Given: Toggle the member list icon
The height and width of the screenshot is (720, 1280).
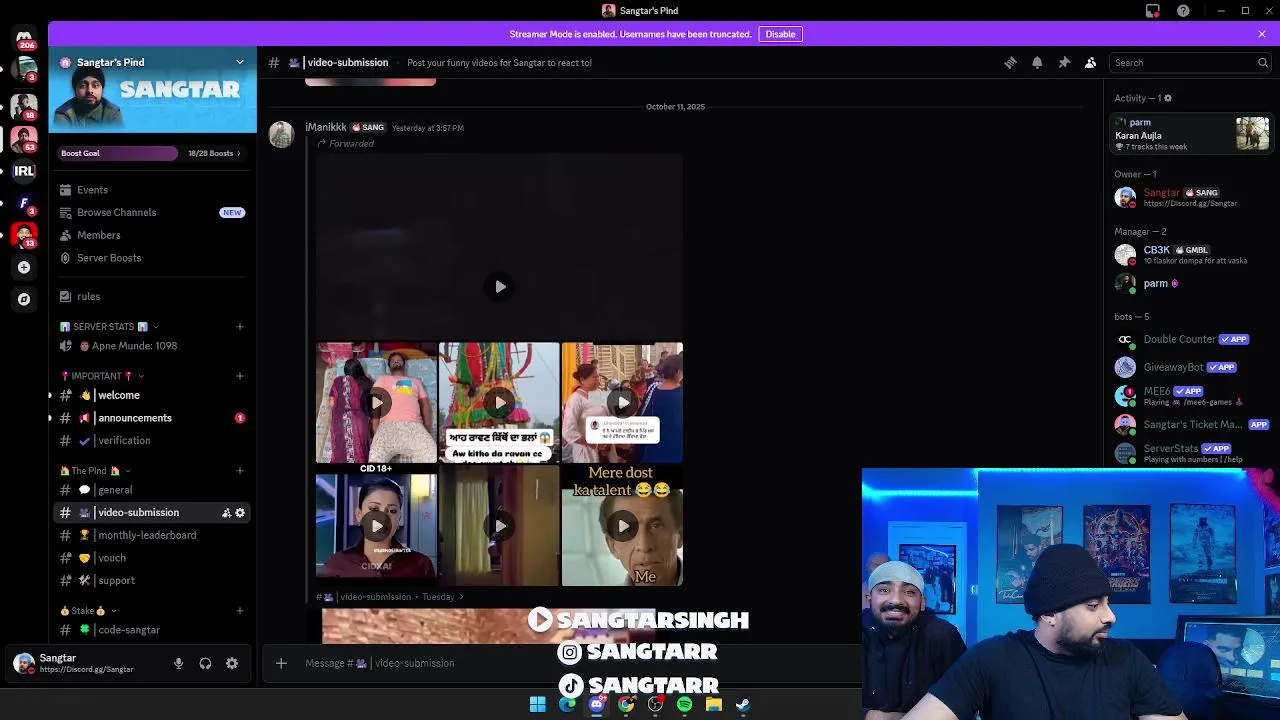Looking at the screenshot, I should [x=1091, y=62].
